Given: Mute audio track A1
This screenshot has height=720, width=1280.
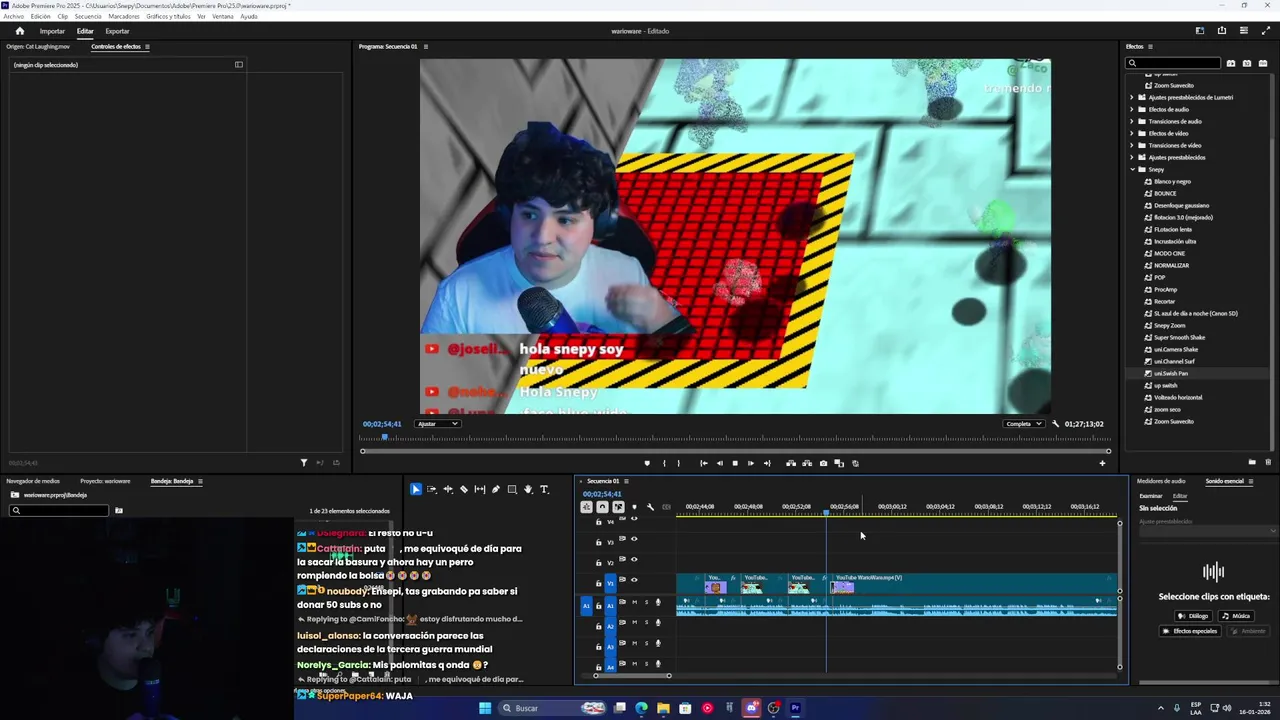Looking at the screenshot, I should [634, 602].
